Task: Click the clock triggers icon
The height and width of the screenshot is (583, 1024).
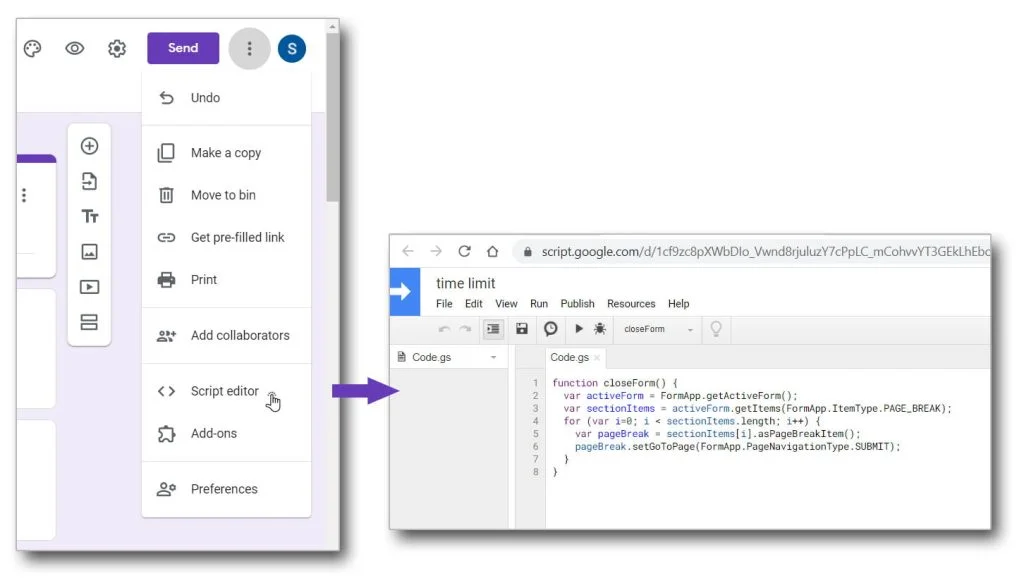Action: [551, 328]
